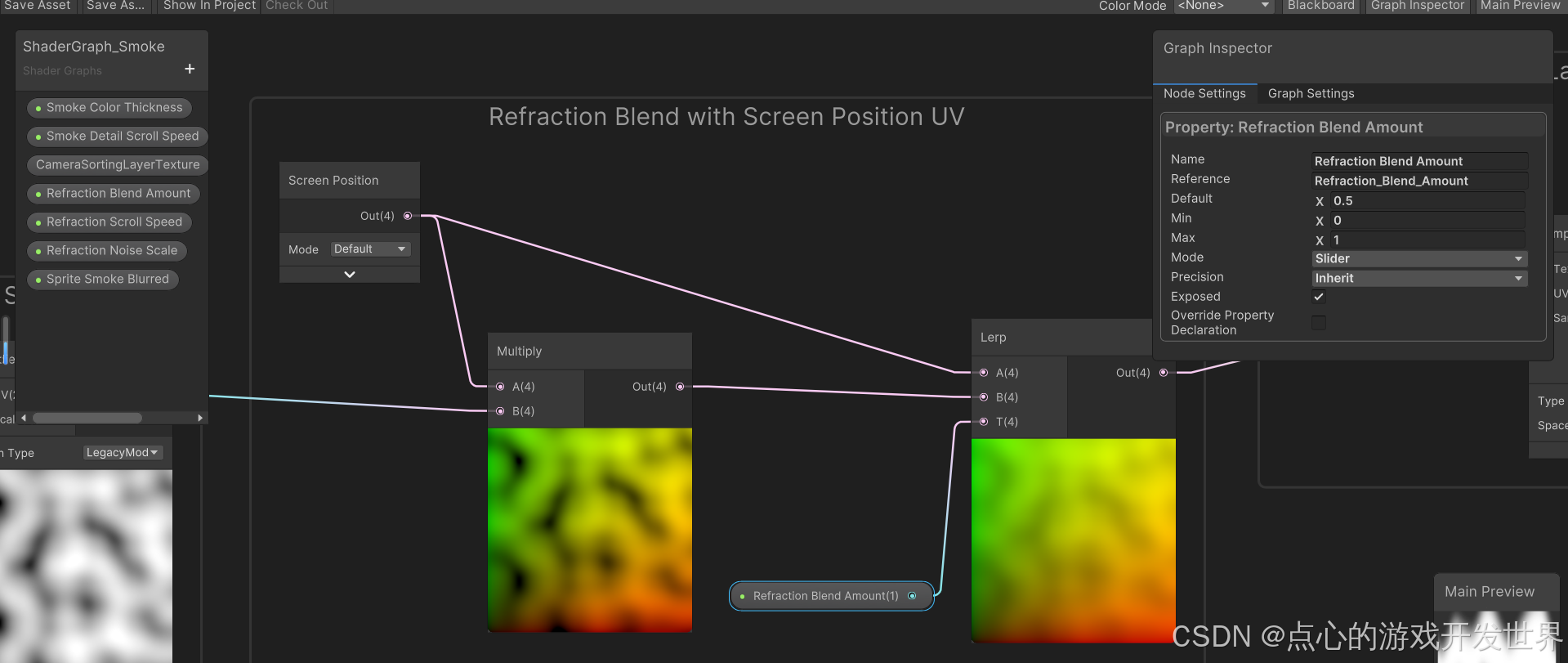The height and width of the screenshot is (663, 1568).
Task: Click the Default value input field
Action: (x=1427, y=201)
